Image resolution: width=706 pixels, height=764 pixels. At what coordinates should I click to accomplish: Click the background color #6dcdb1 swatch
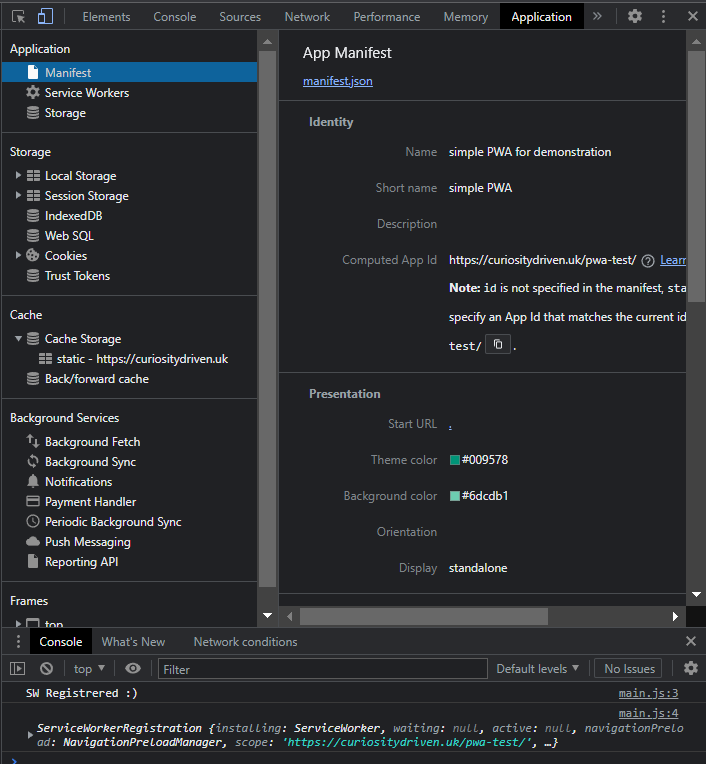pos(455,496)
